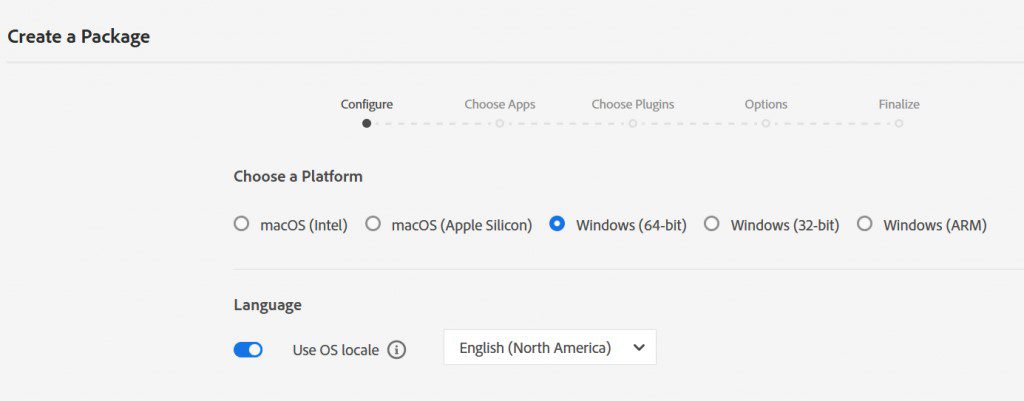
Task: Click the Choose Apps step dot
Action: 500,124
